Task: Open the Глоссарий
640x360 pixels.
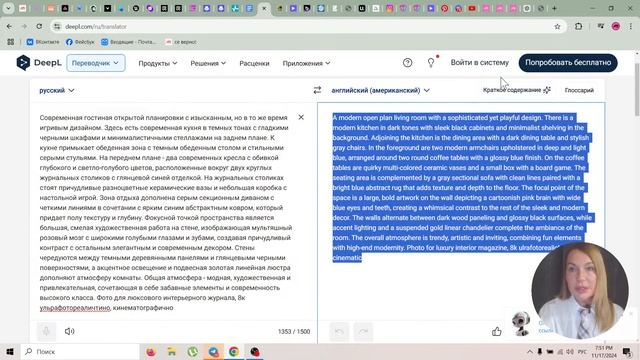Action: (x=579, y=90)
